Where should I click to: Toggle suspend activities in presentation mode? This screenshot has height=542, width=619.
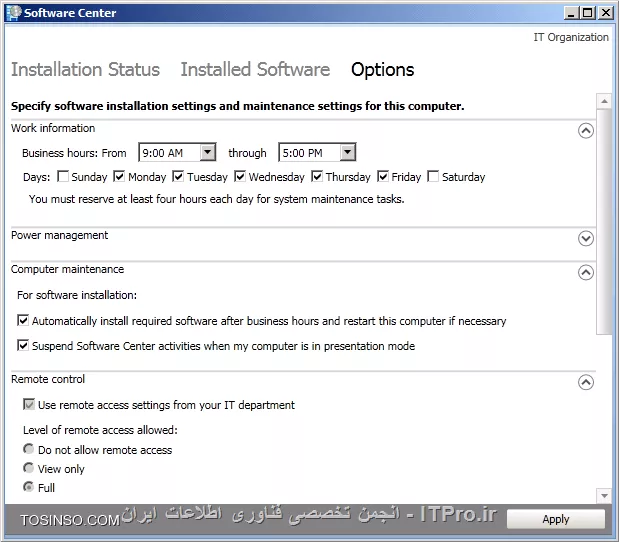pyautogui.click(x=23, y=345)
